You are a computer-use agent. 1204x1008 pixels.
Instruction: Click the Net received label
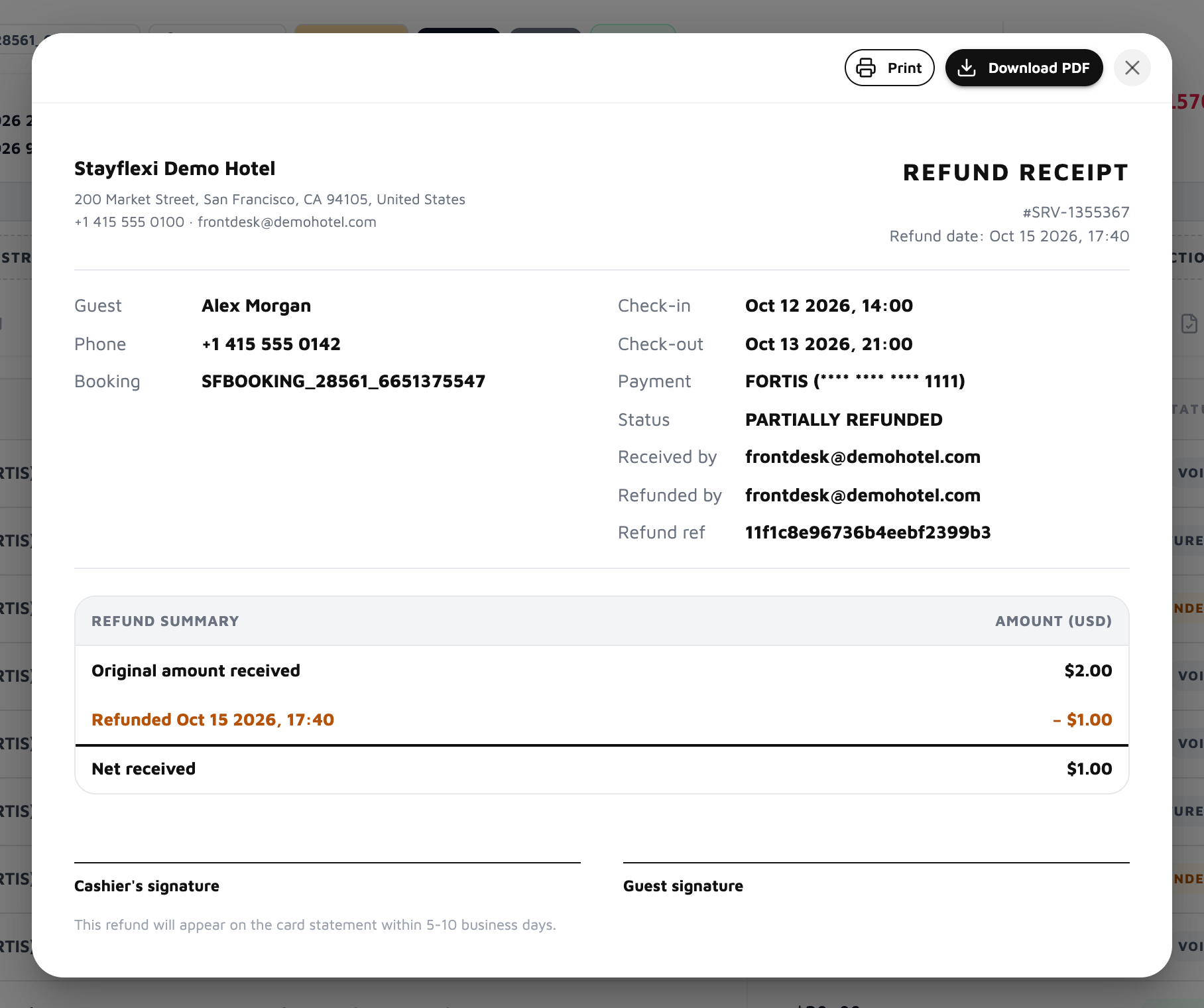coord(143,769)
